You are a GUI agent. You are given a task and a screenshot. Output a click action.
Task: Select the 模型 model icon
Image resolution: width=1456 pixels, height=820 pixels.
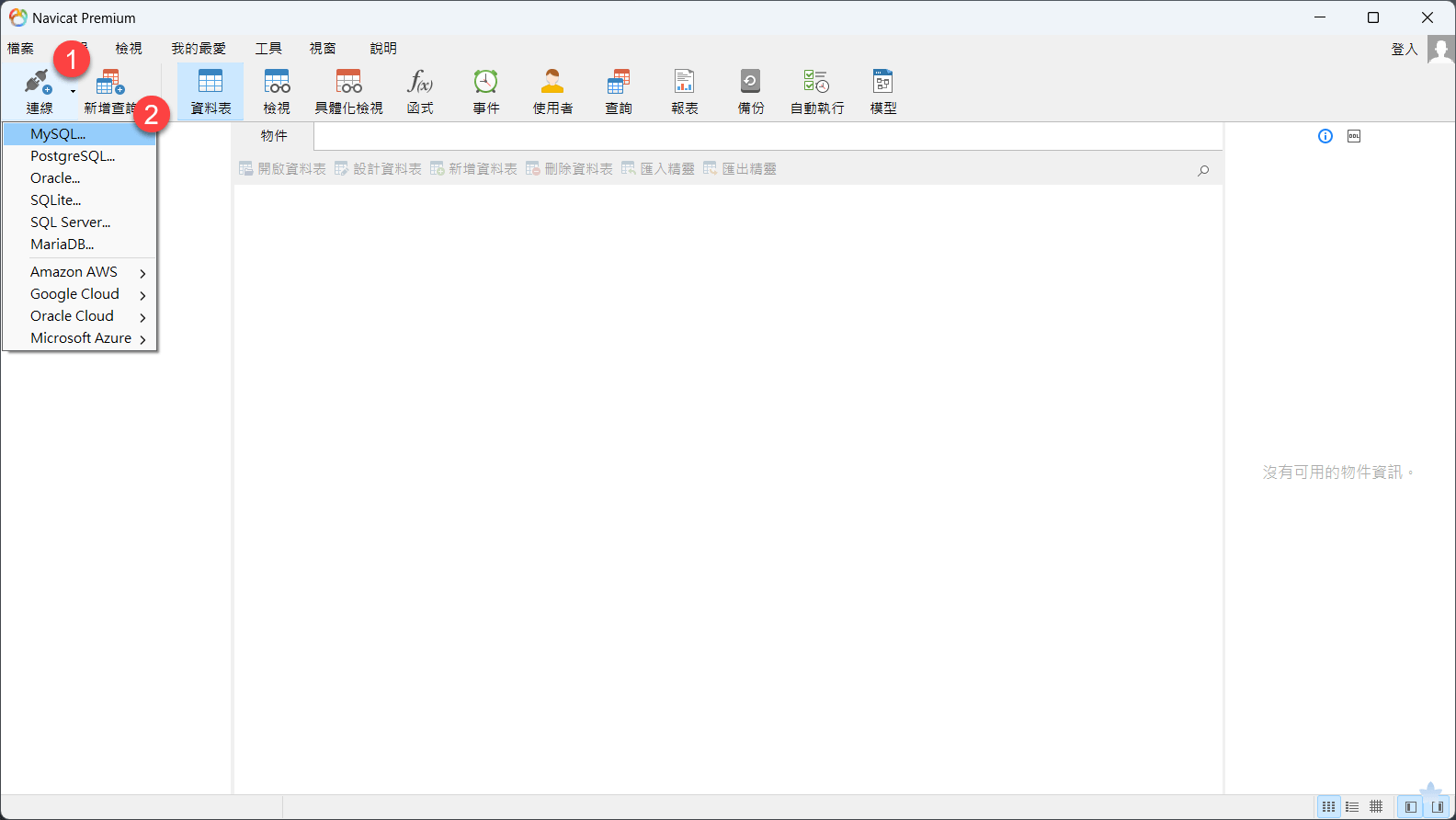(883, 91)
